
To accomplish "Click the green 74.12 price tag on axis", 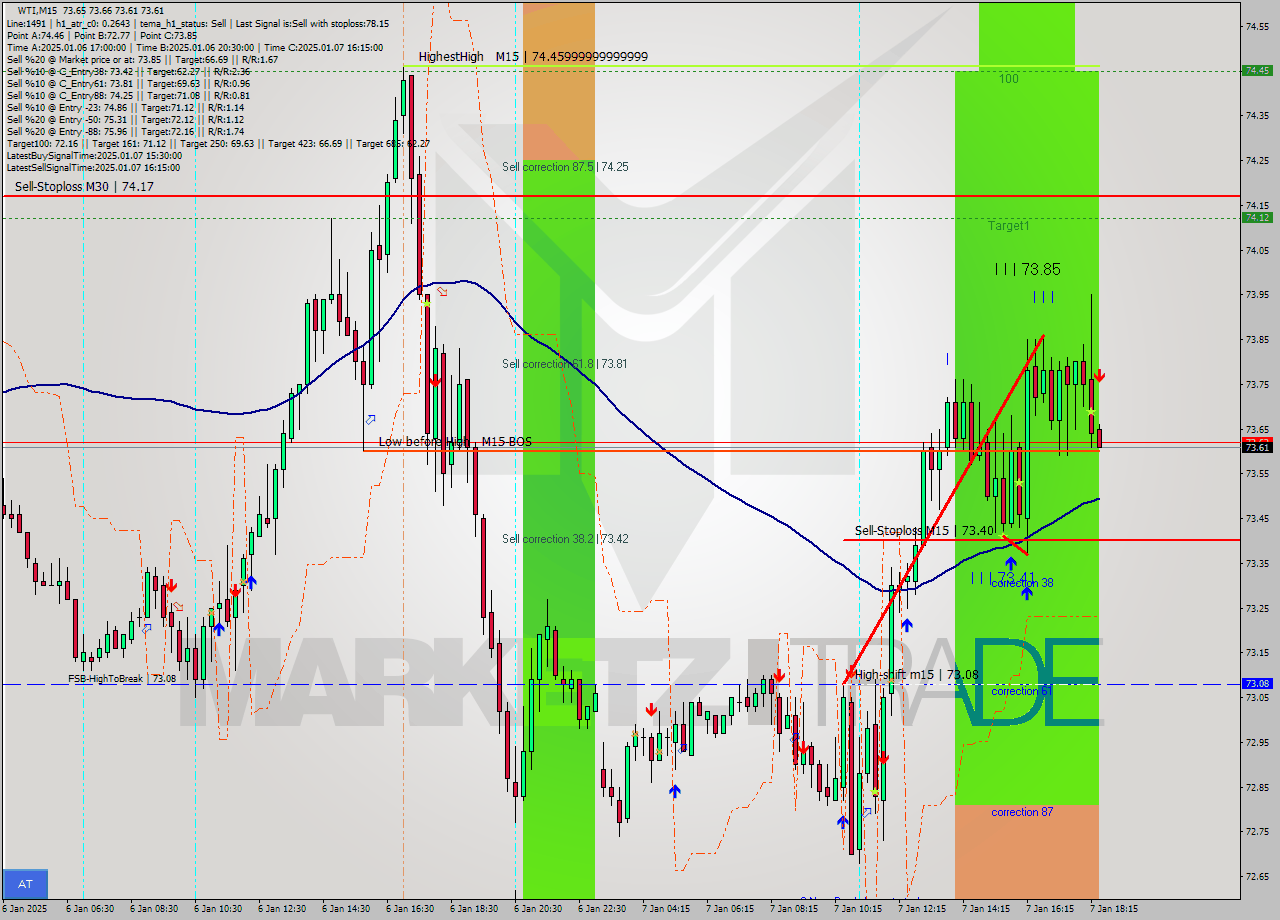I will (x=1257, y=217).
